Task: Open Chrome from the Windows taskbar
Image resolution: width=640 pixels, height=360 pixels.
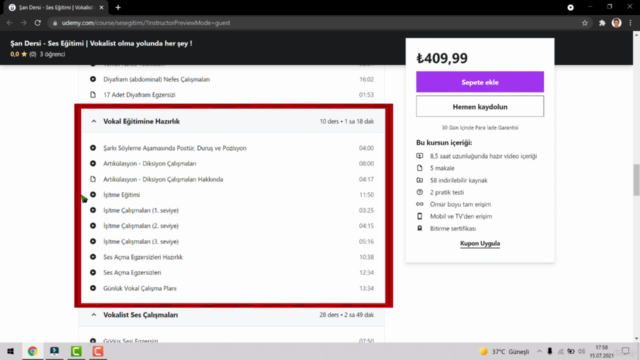Action: click(33, 351)
